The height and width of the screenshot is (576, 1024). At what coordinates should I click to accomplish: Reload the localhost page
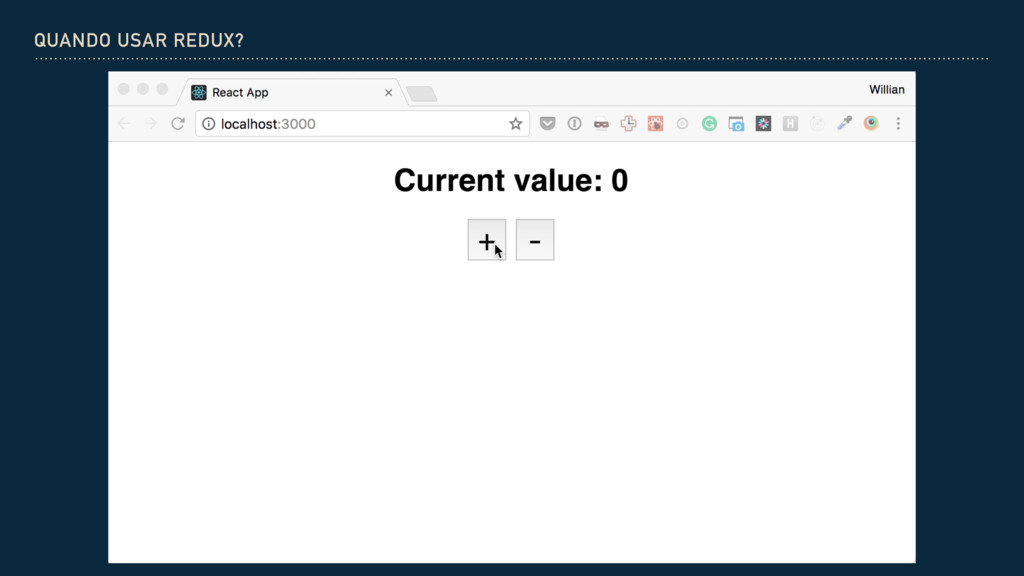point(178,123)
